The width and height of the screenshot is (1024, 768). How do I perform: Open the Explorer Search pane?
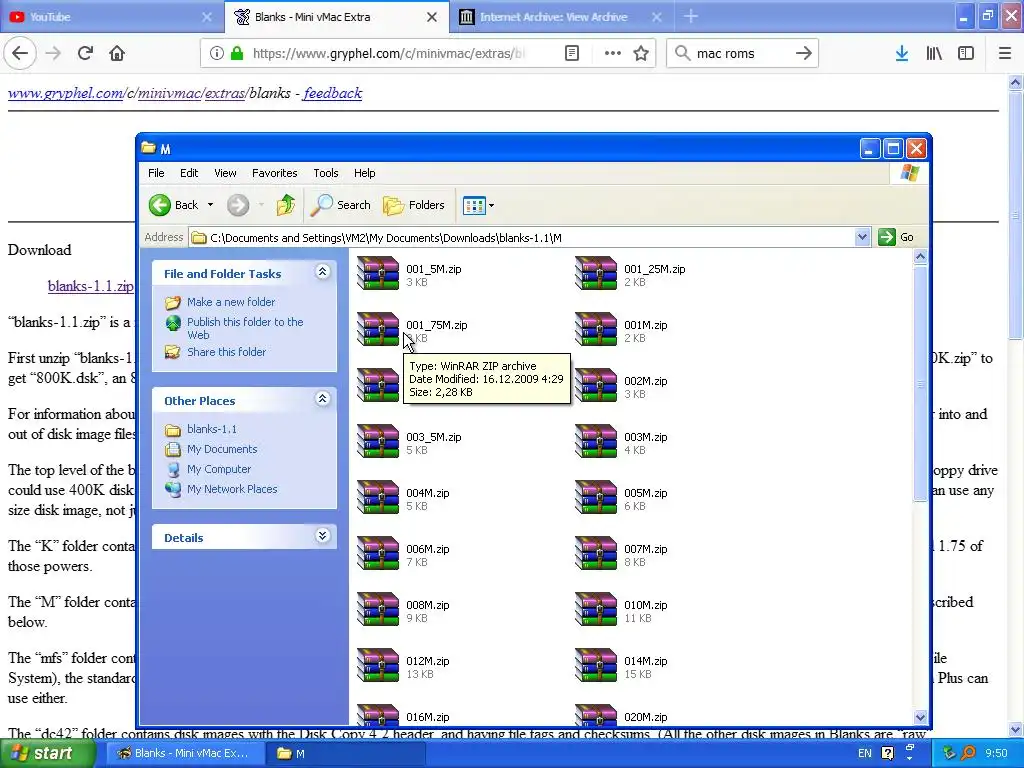pyautogui.click(x=340, y=205)
